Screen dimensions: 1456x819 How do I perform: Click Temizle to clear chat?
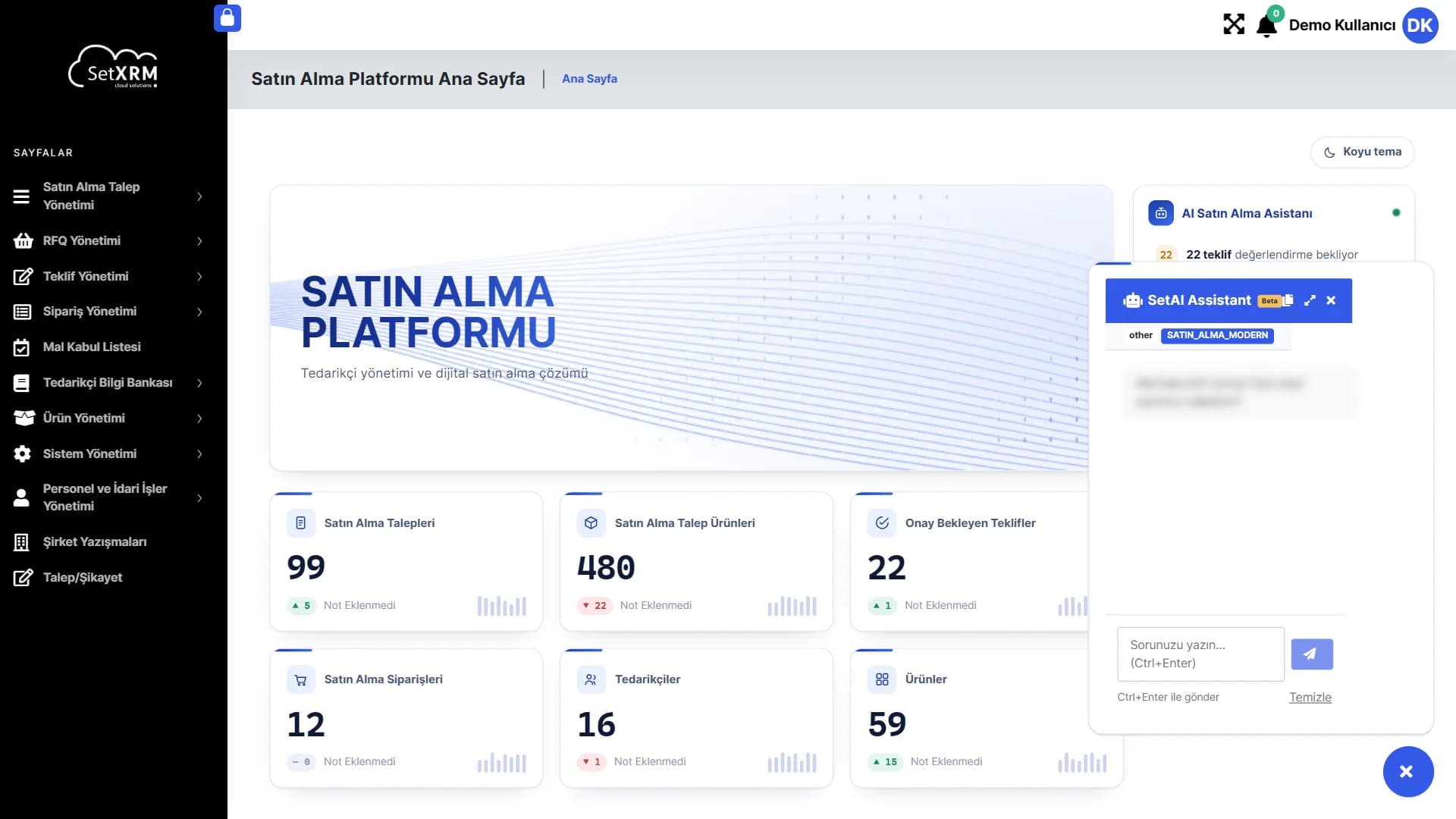point(1310,697)
